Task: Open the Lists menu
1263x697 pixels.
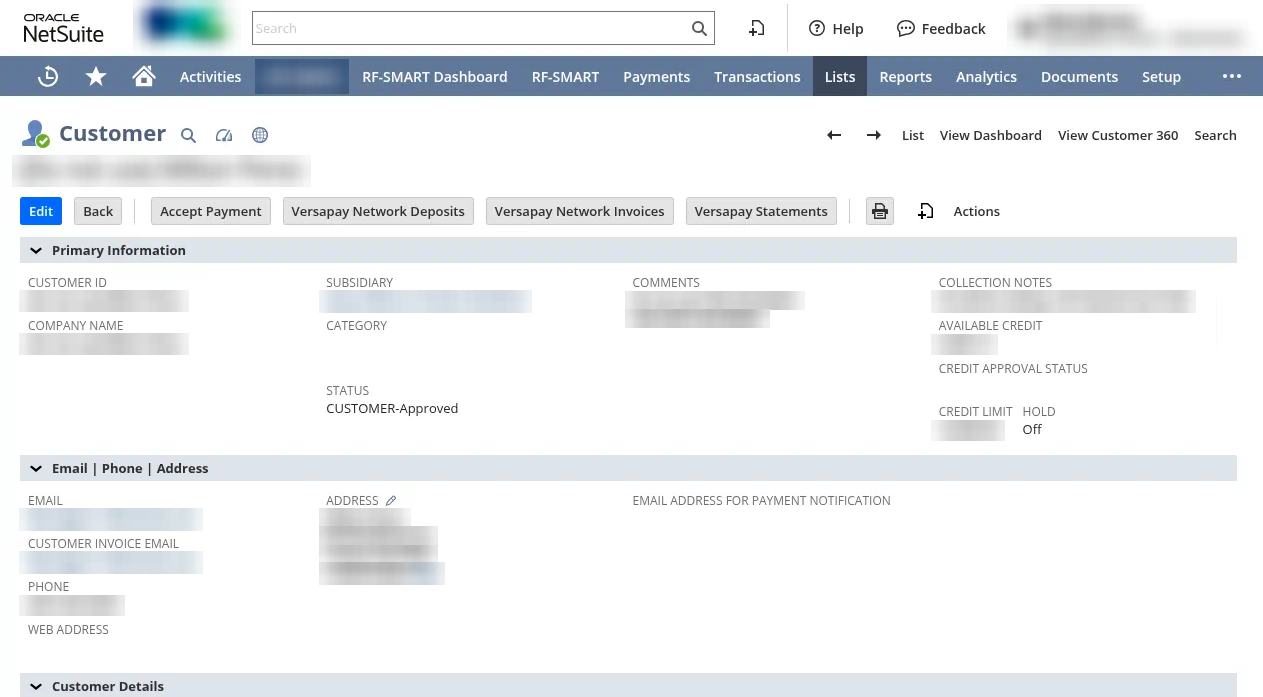Action: pos(840,76)
